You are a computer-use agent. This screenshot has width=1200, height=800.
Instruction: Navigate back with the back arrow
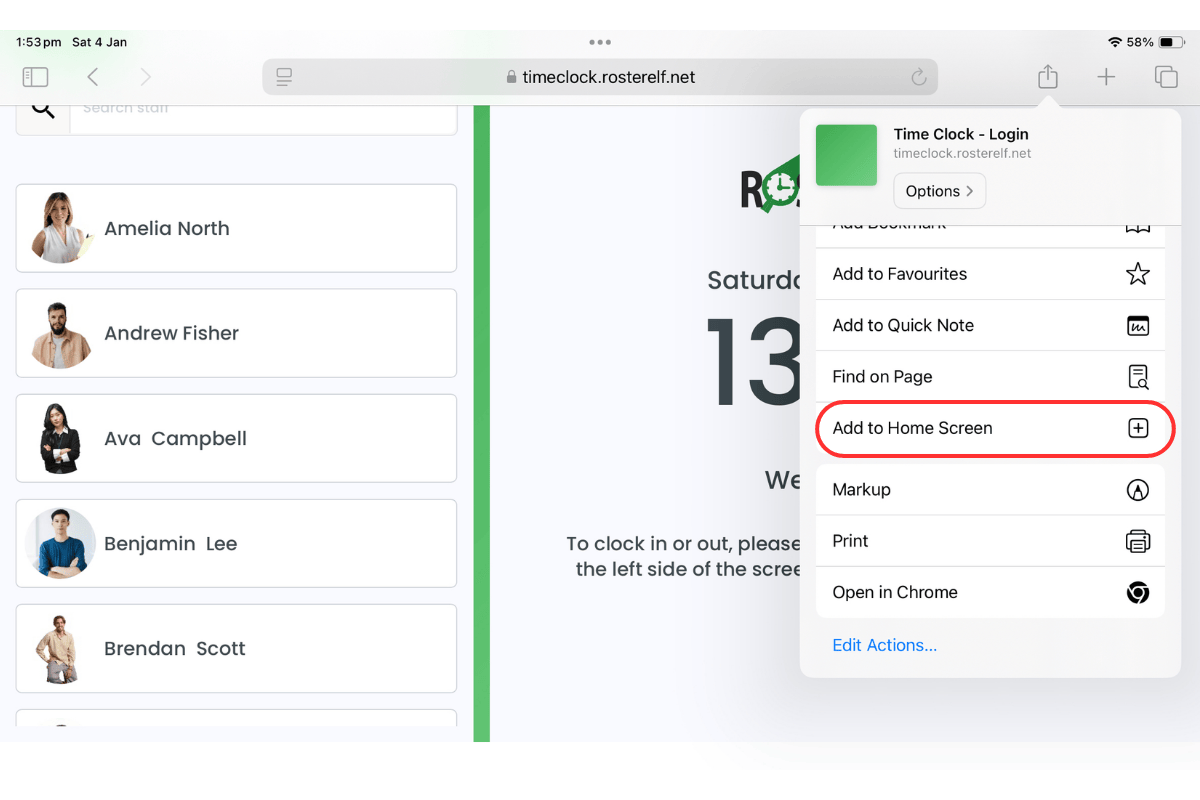[x=95, y=76]
